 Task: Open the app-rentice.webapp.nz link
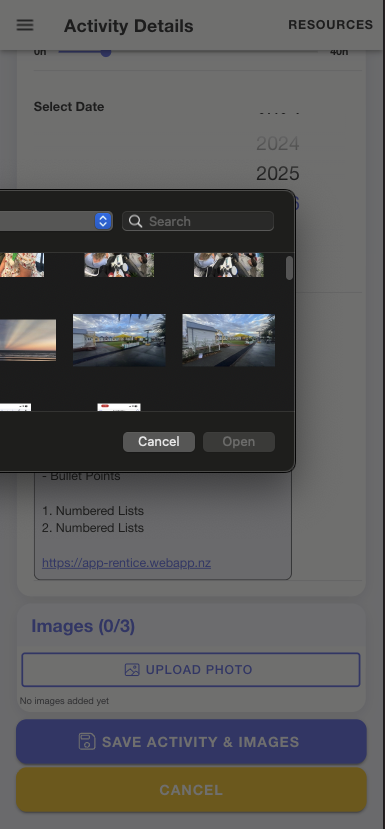[x=126, y=563]
